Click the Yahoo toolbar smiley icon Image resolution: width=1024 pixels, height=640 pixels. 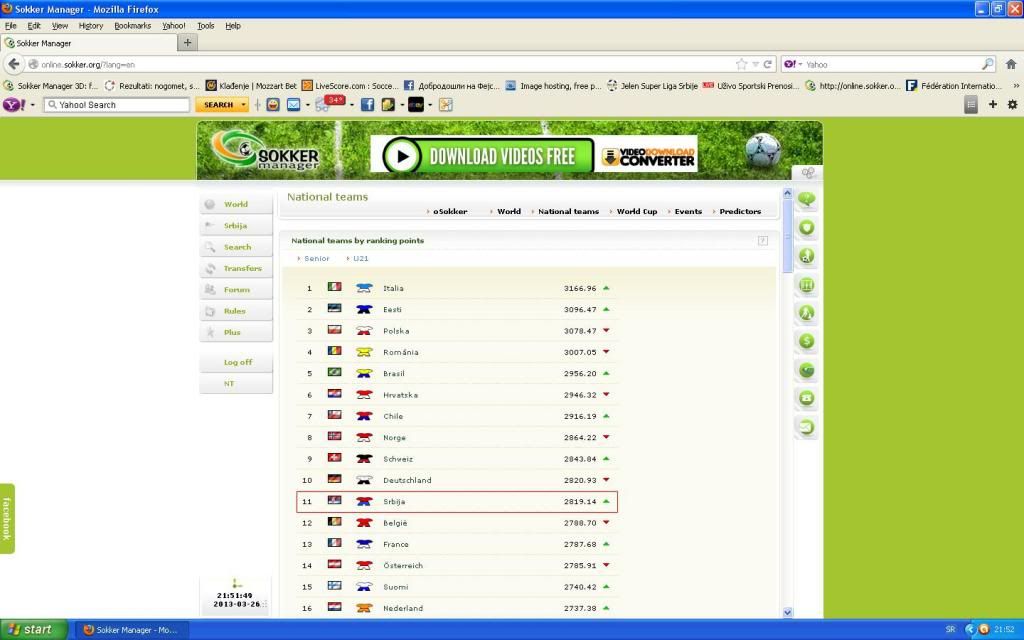point(273,104)
